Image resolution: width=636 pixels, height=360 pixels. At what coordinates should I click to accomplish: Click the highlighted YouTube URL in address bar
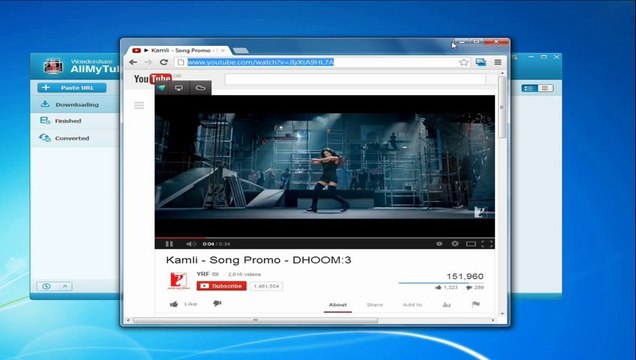(x=260, y=62)
